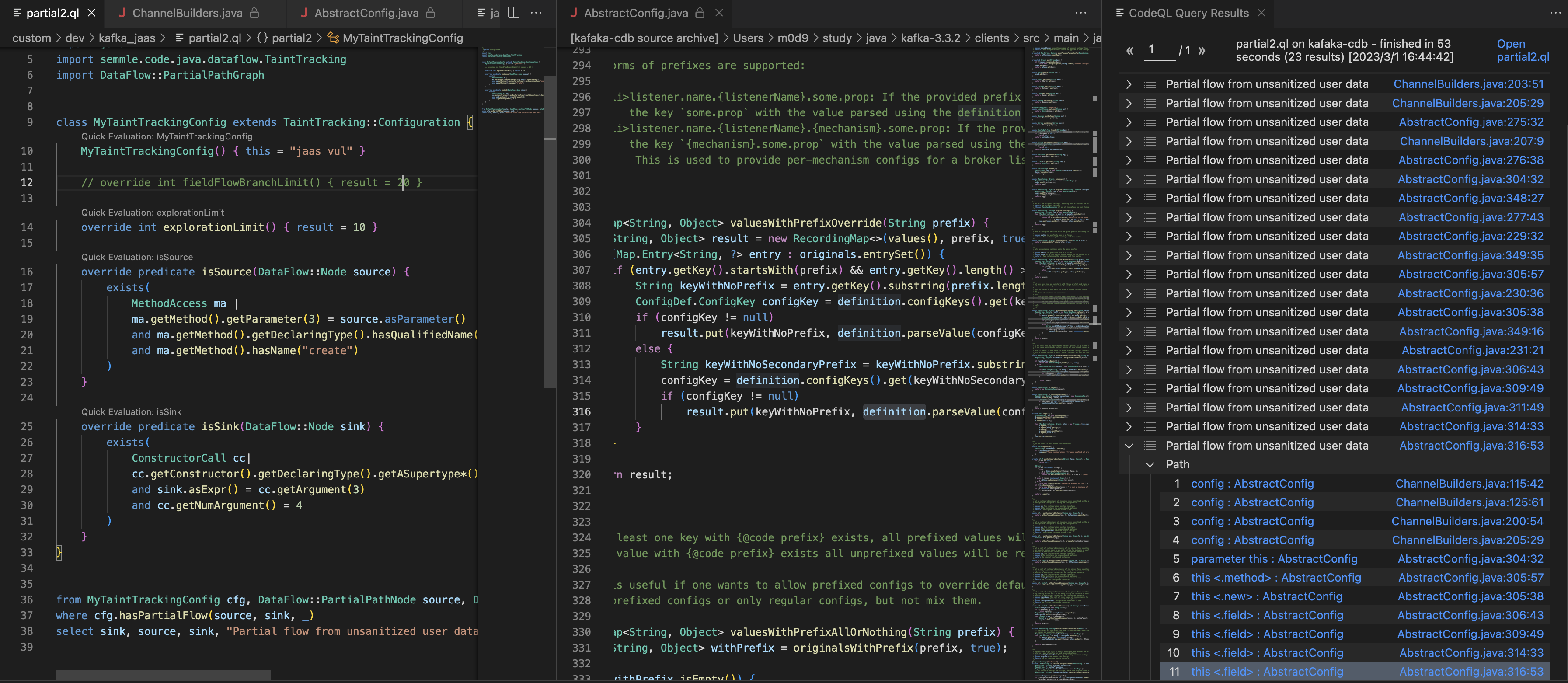This screenshot has width=1568, height=683.
Task: Expand result ChannelBuilders.java:203:51 row
Action: (x=1129, y=84)
